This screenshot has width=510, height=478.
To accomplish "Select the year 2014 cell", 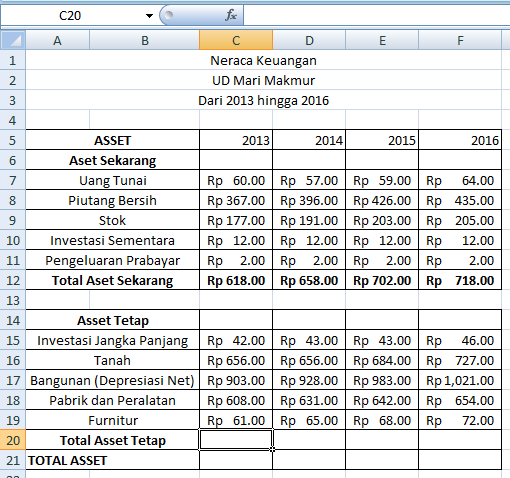I will coord(309,140).
